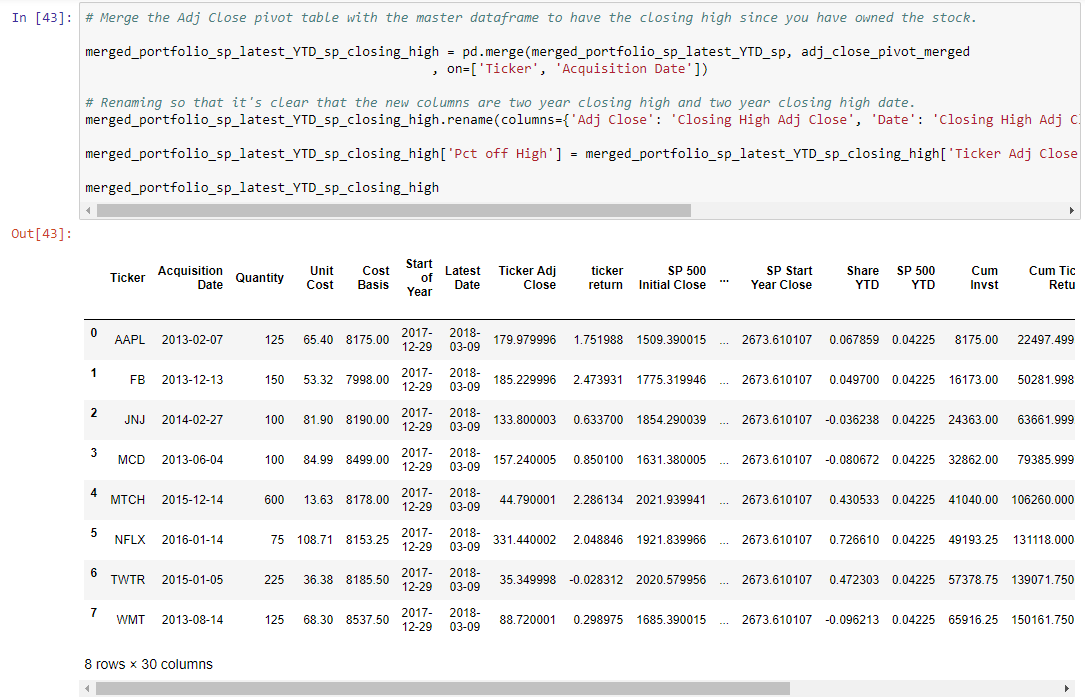Screen dimensions: 1085x699
Task: Click the 'Merge the Adj Close' comment line
Action: click(x=531, y=18)
